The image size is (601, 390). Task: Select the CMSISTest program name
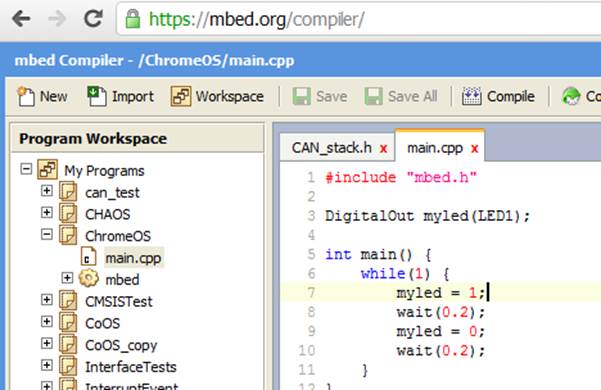(119, 302)
